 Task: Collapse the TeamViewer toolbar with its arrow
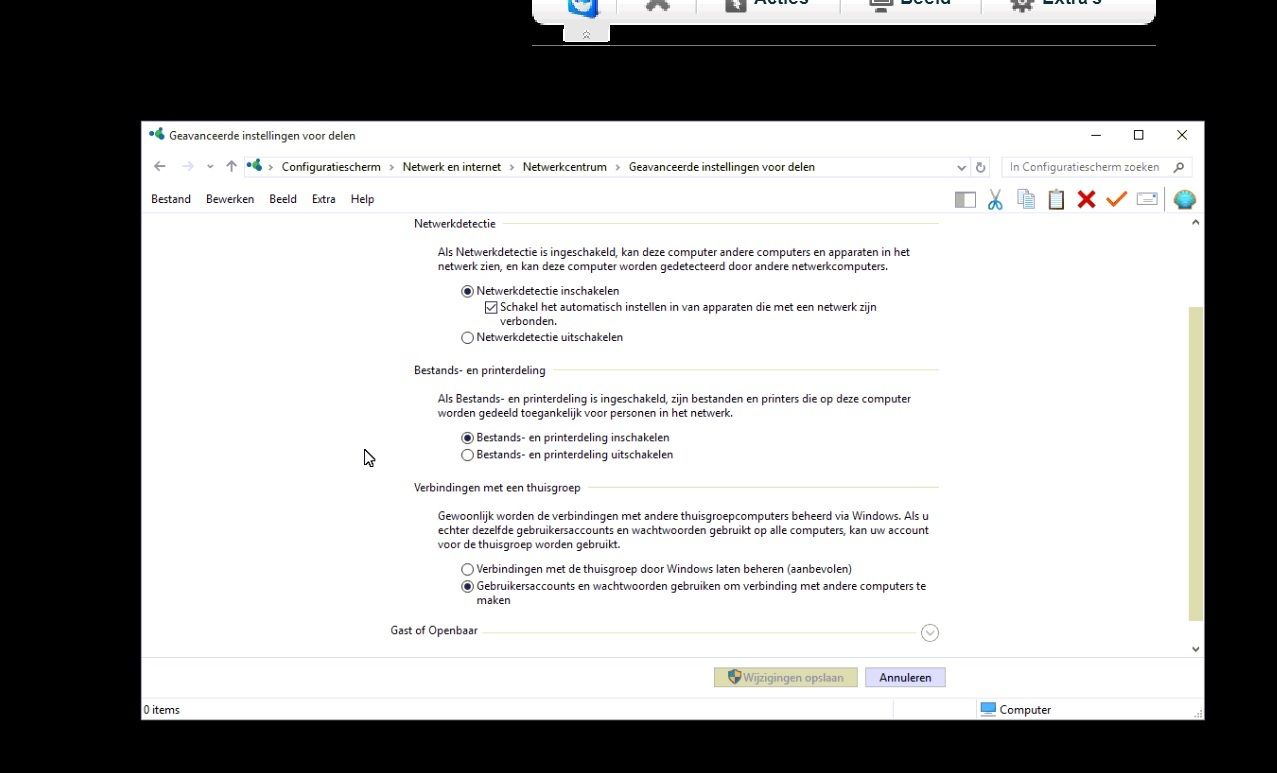coord(586,34)
